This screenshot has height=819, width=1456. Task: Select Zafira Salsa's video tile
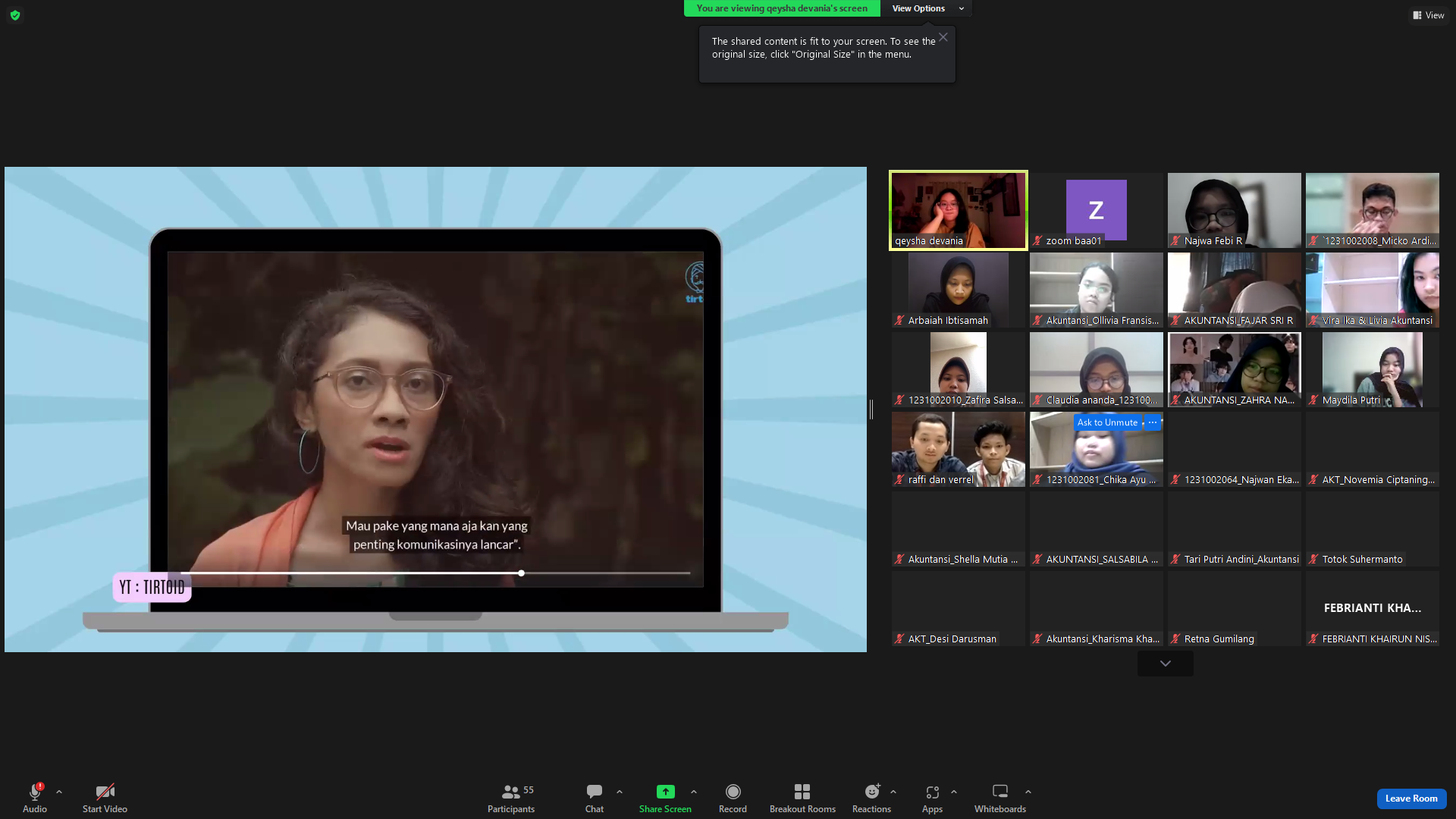[959, 369]
